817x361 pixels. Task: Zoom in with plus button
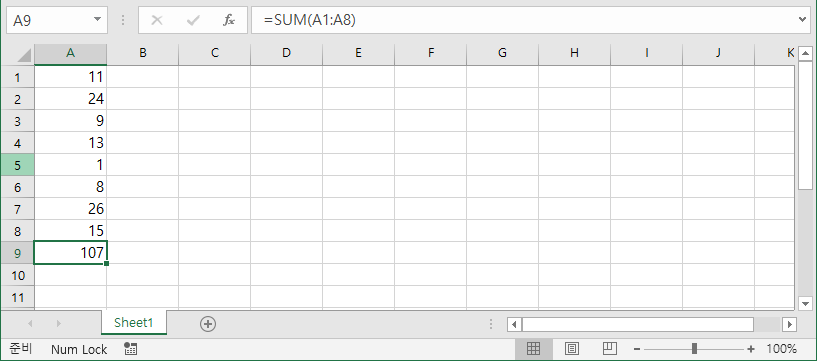(751, 349)
